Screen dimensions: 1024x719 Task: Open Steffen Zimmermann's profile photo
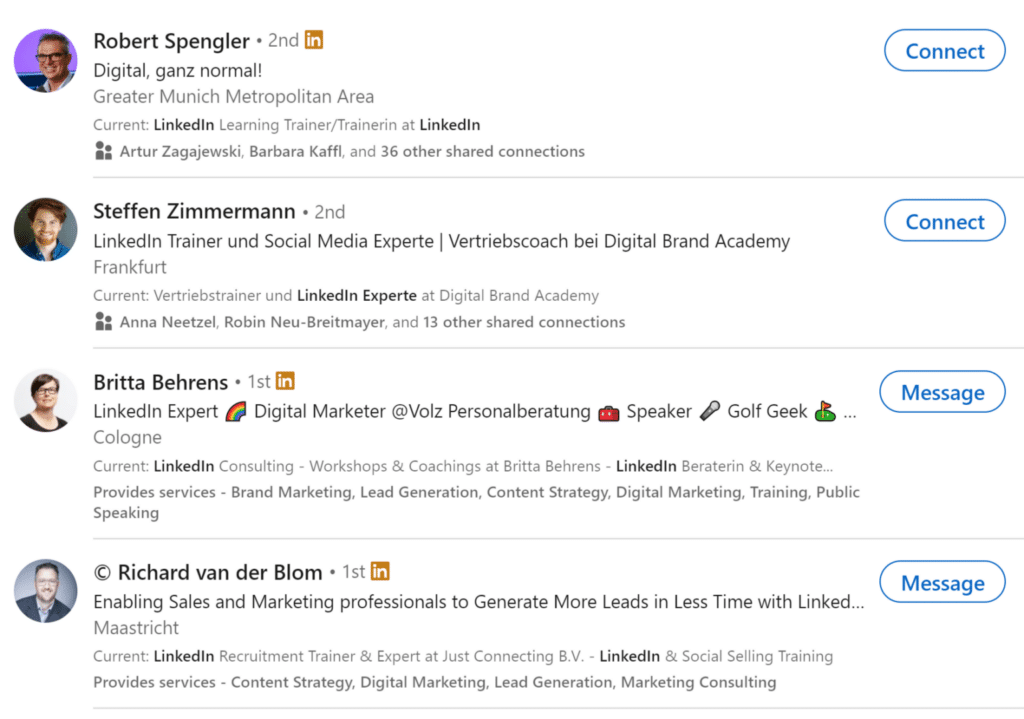click(x=46, y=230)
